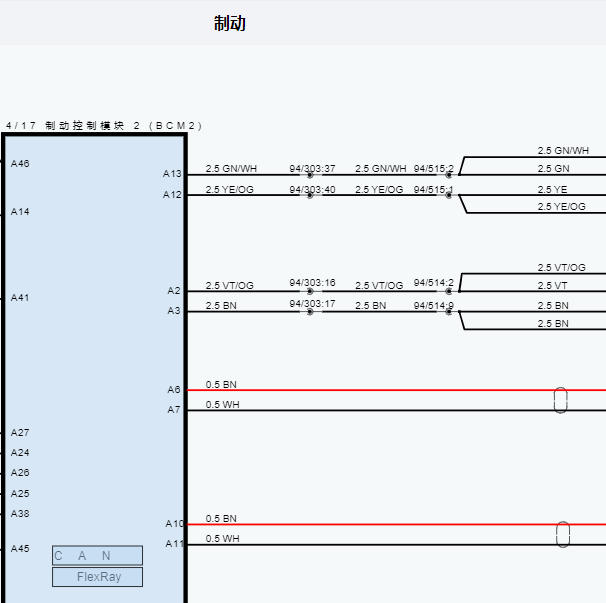Click connector dot at 94/515:1
Image resolution: width=606 pixels, height=603 pixels.
point(448,195)
